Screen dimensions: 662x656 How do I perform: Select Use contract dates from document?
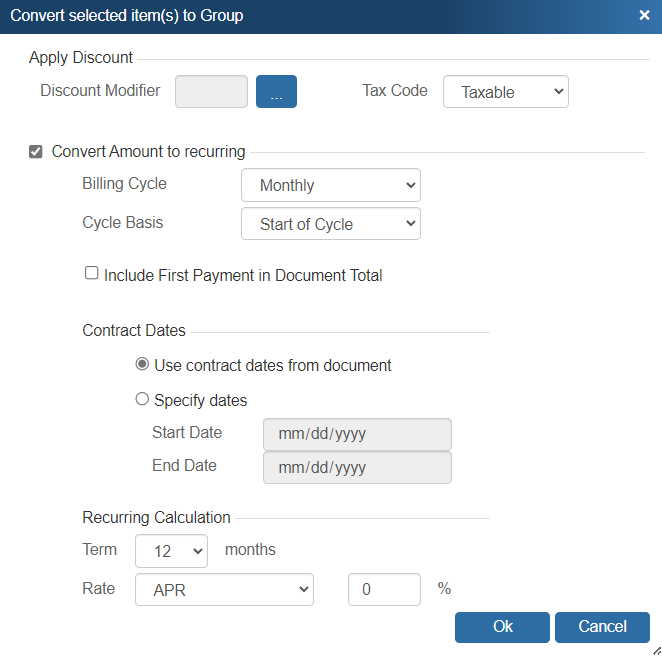pos(142,365)
